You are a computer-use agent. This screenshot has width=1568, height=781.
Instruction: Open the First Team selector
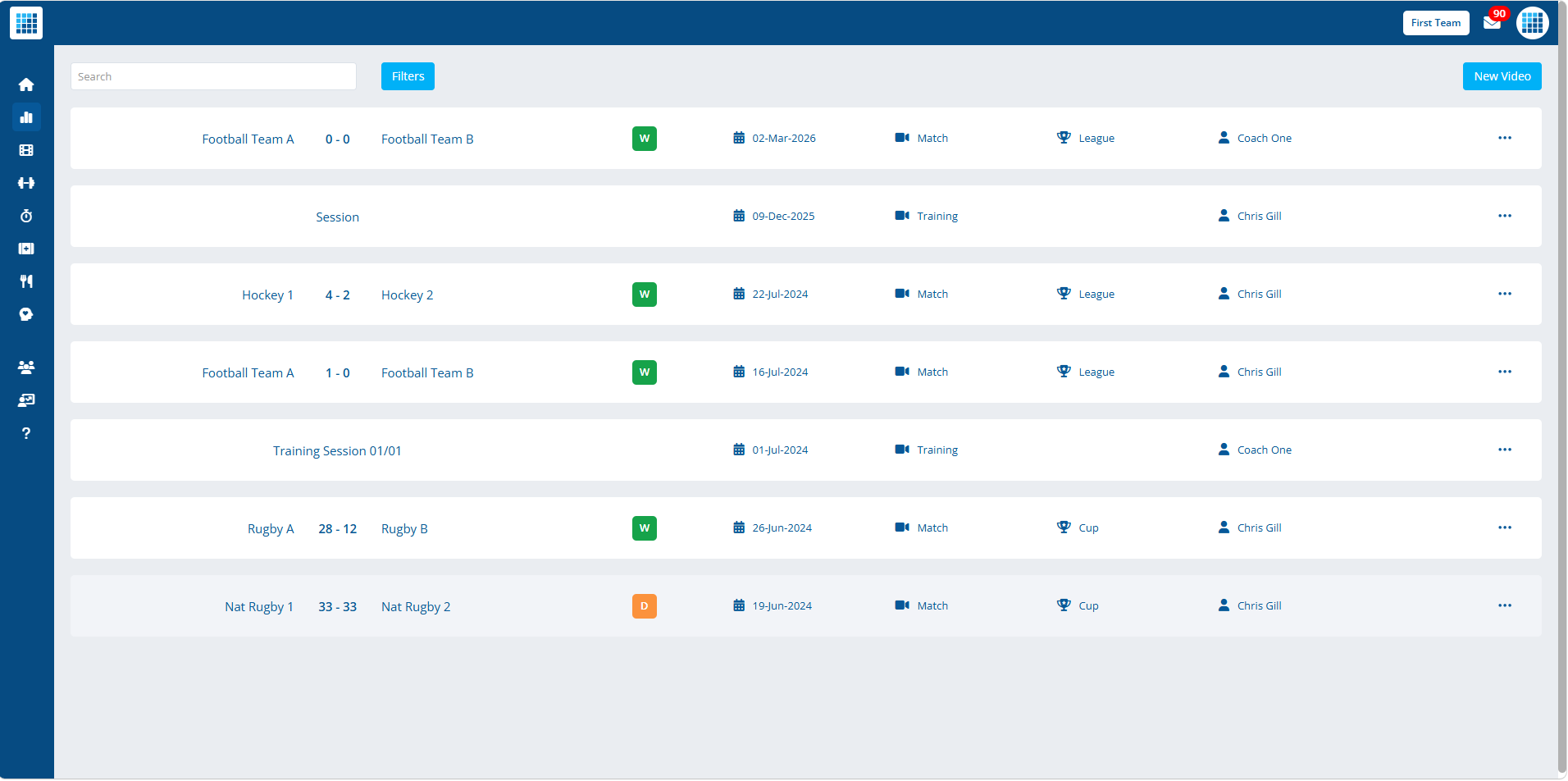pyautogui.click(x=1436, y=22)
